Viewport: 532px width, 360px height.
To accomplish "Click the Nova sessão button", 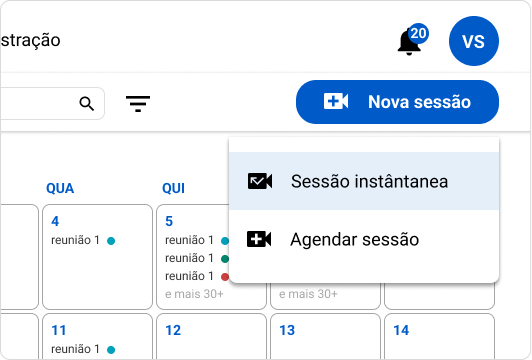I will coord(397,102).
